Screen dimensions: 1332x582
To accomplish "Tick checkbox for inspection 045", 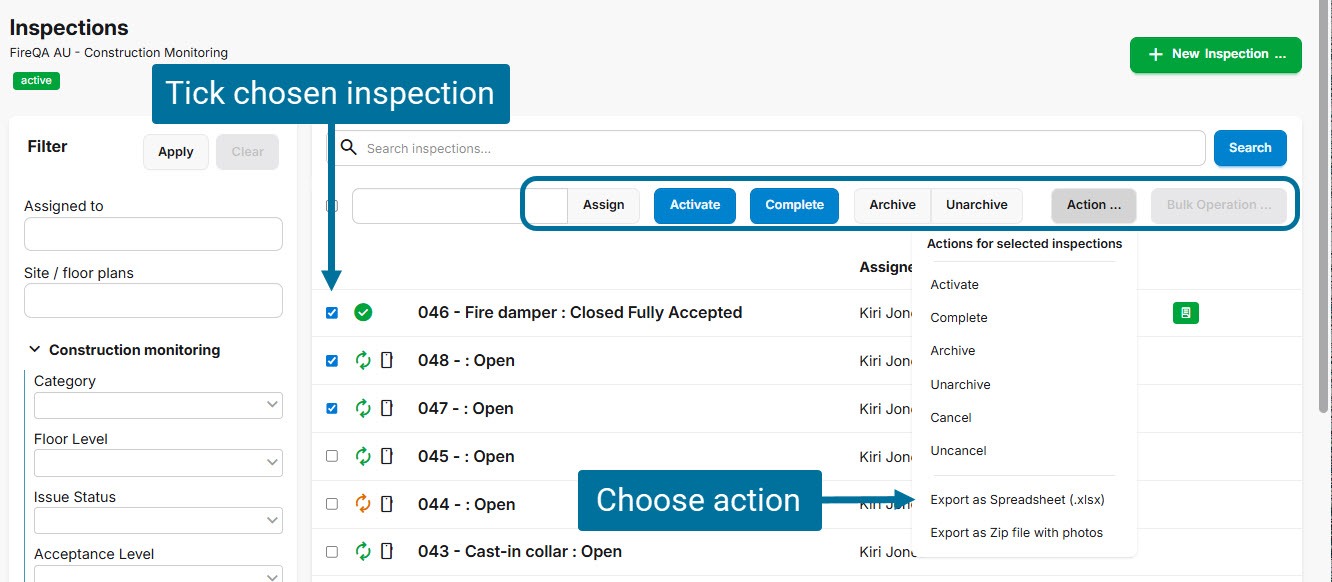I will [x=332, y=457].
